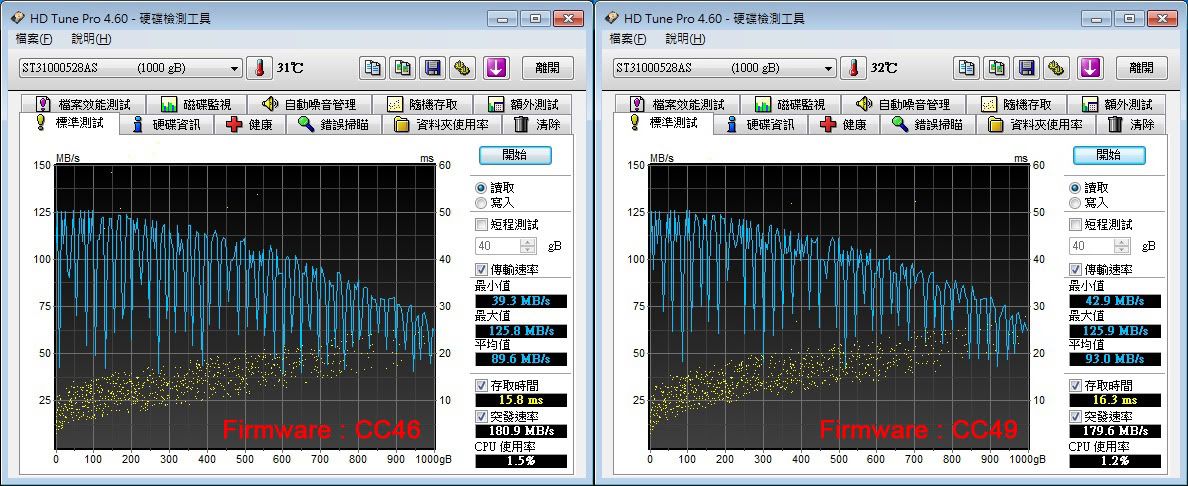Viewport: 1188px width, 486px height.
Task: Switch to 錯誤掃瞄 tab in left window
Action: 333,124
